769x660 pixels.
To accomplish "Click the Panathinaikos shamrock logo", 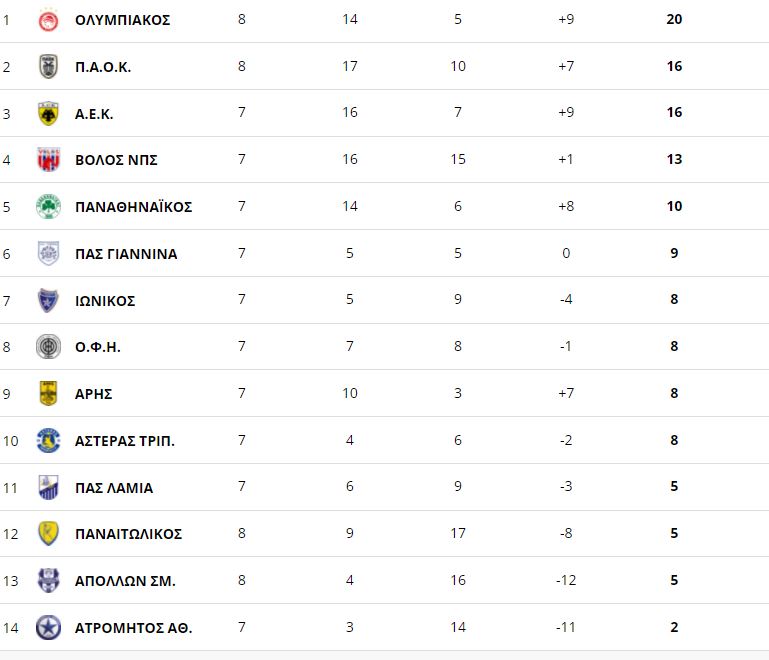I will coord(48,207).
